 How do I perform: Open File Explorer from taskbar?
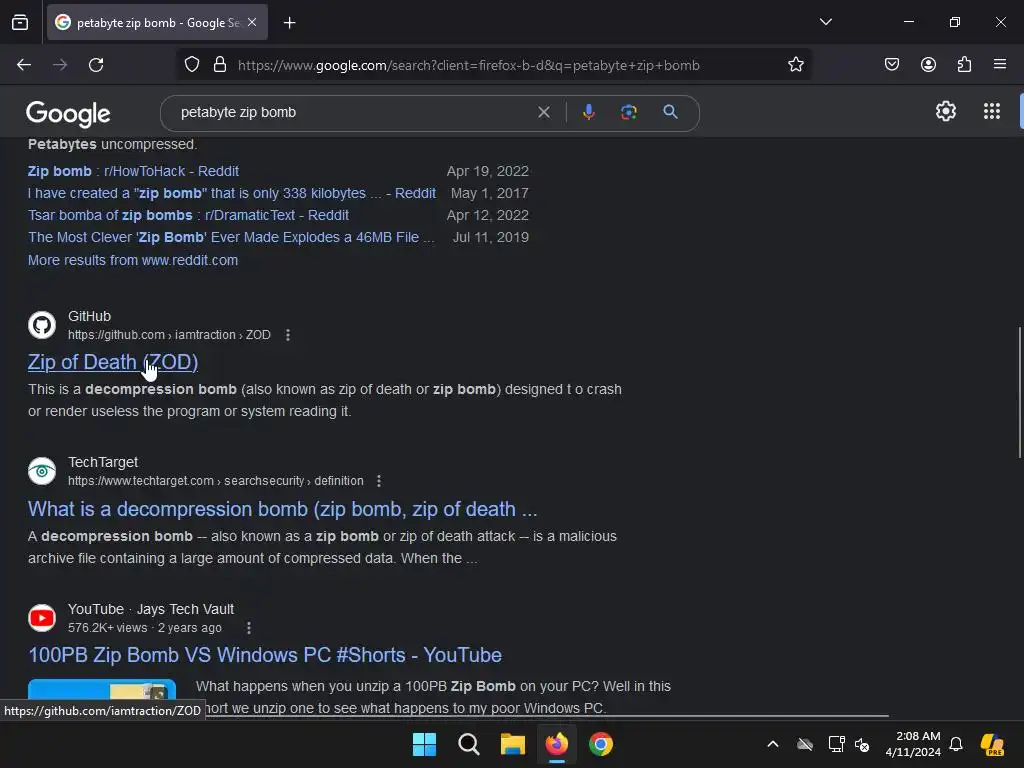pyautogui.click(x=513, y=744)
